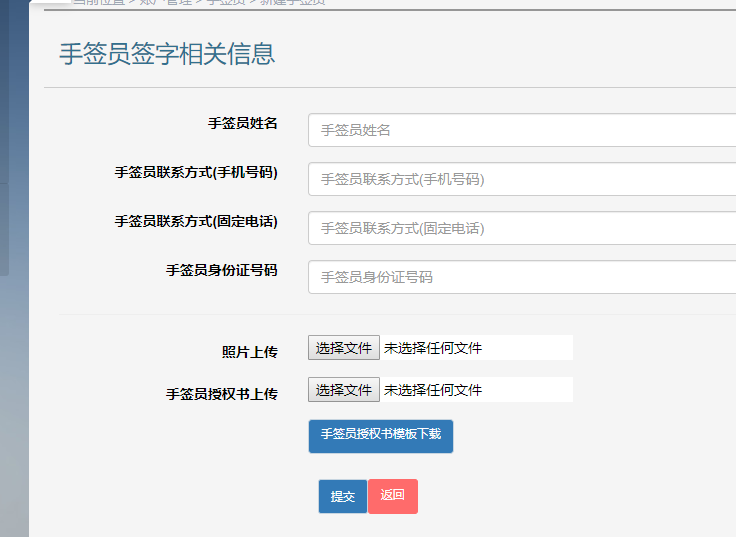The height and width of the screenshot is (537, 736).
Task: Download the 手签员授权书模板
Action: (381, 436)
